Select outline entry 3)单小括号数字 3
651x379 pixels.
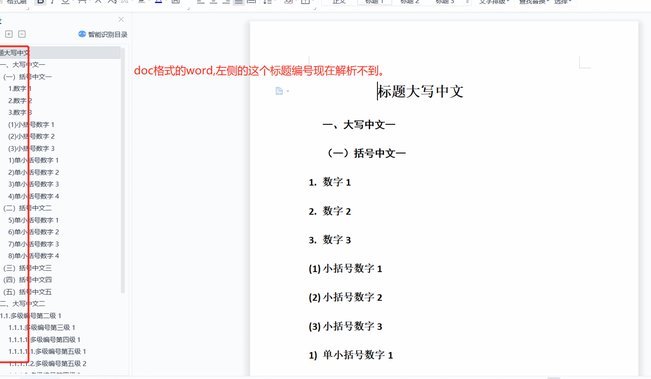click(x=34, y=184)
